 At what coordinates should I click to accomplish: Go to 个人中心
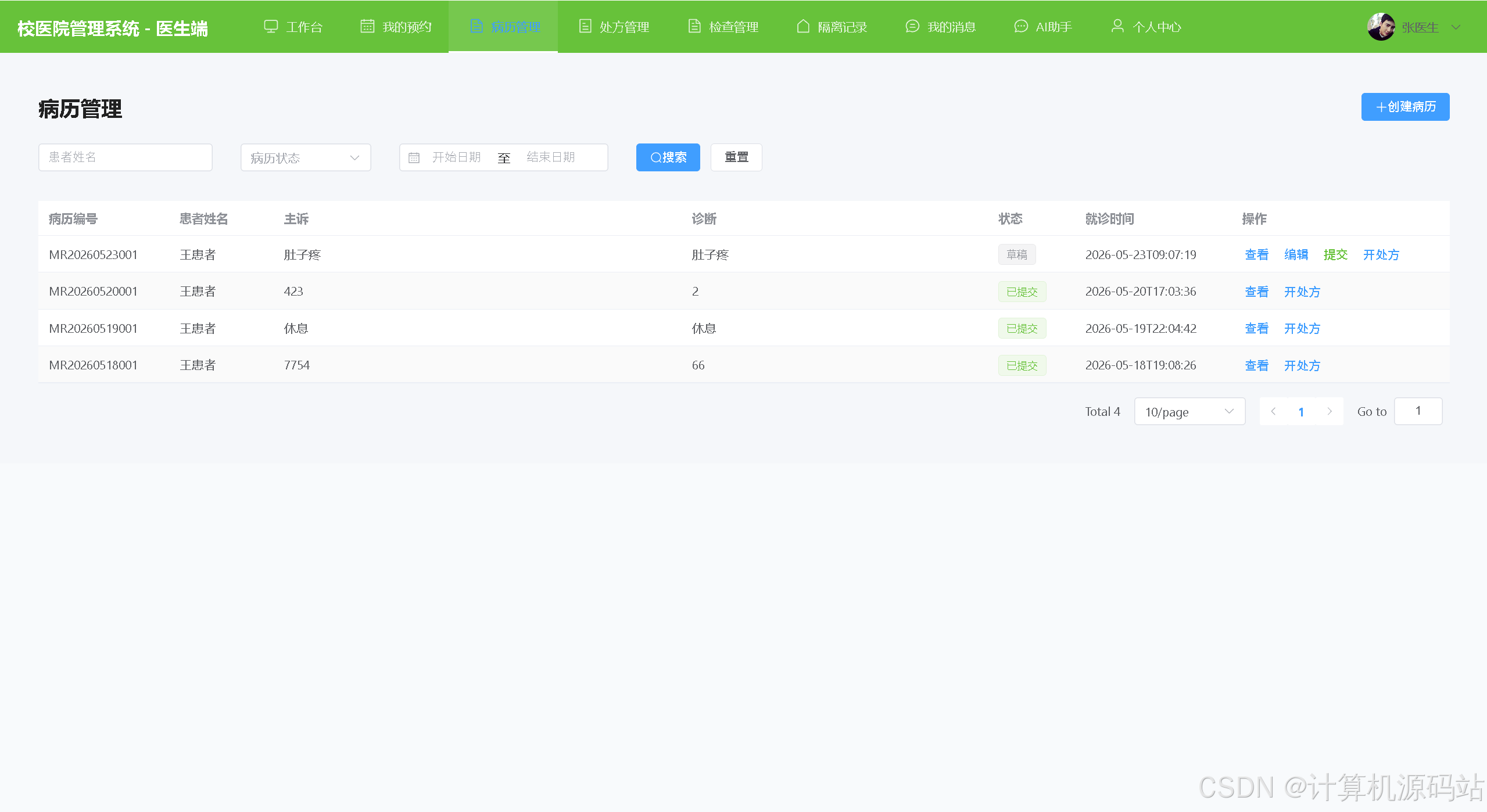pos(1146,27)
